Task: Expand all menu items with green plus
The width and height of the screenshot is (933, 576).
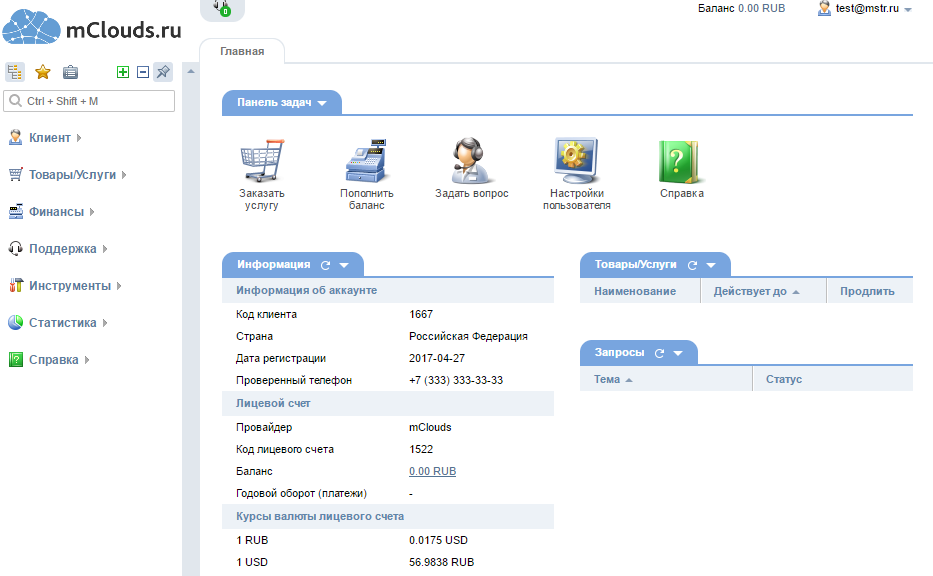Action: click(123, 72)
